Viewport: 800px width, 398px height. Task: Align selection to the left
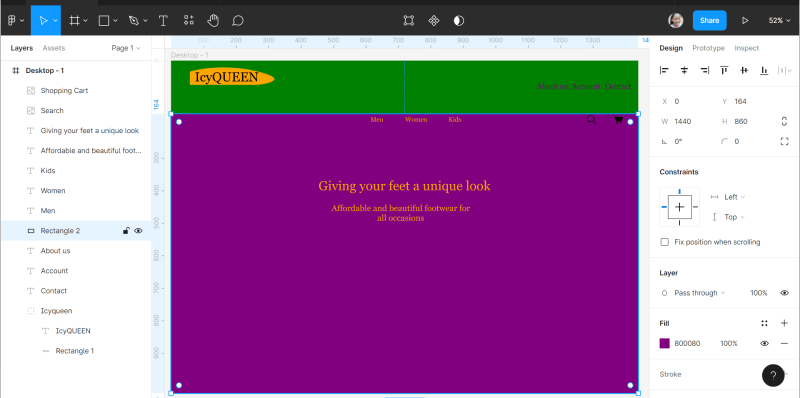coord(664,70)
